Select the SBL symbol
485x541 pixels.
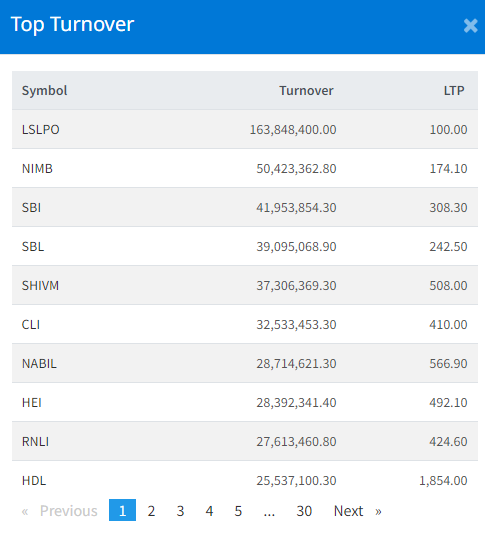(33, 247)
